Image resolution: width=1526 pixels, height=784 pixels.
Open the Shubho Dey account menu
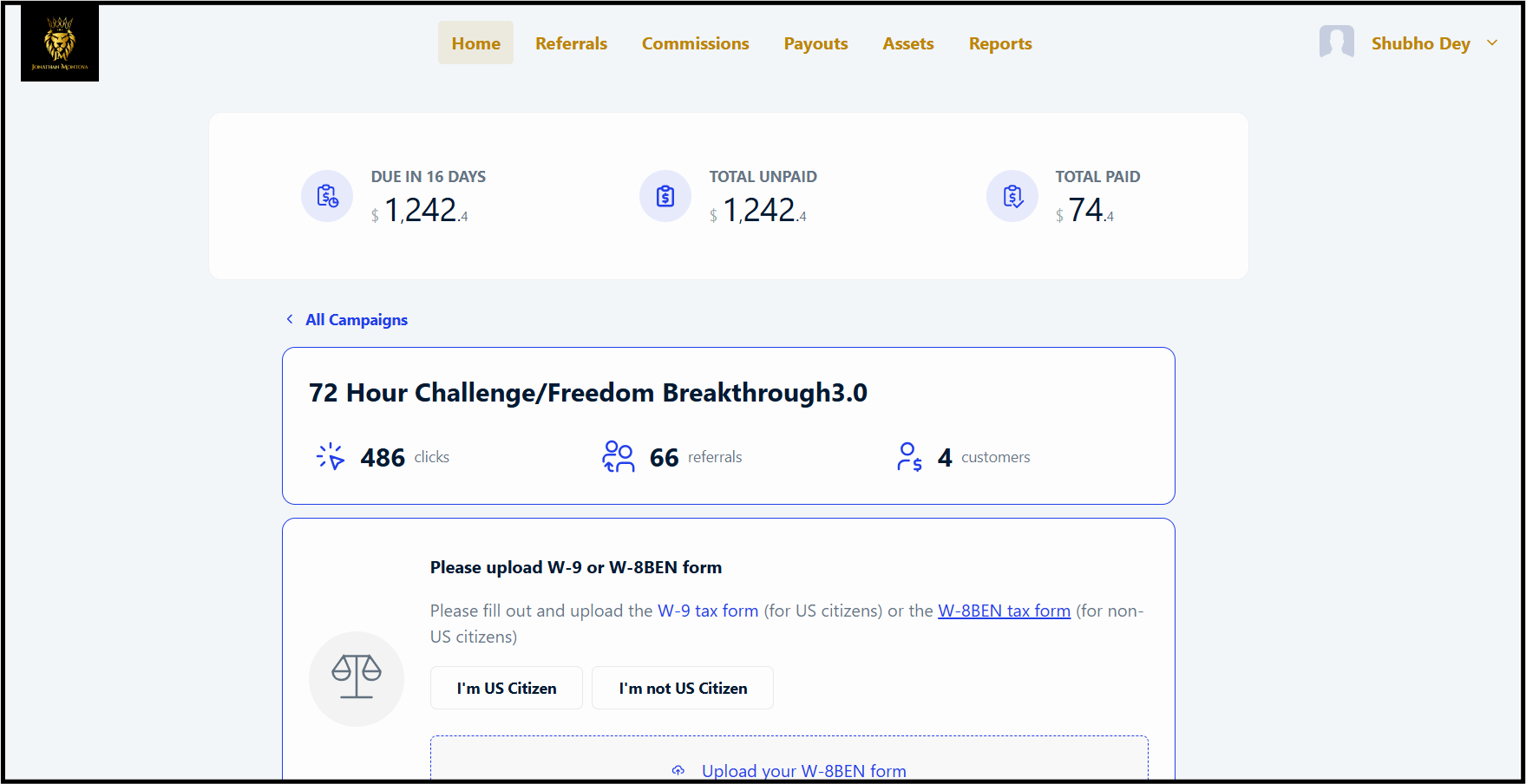[x=1420, y=43]
